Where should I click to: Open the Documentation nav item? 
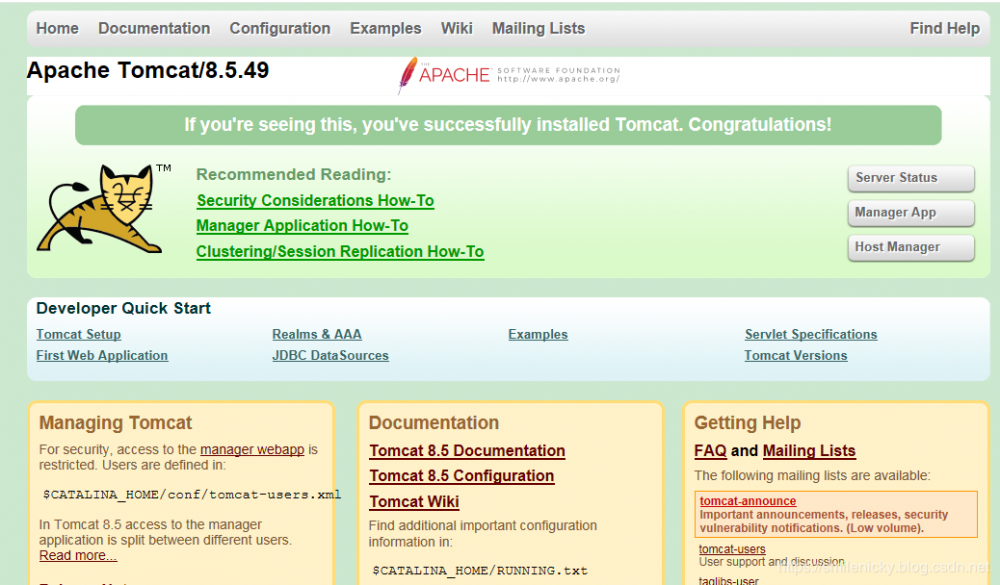click(x=154, y=29)
